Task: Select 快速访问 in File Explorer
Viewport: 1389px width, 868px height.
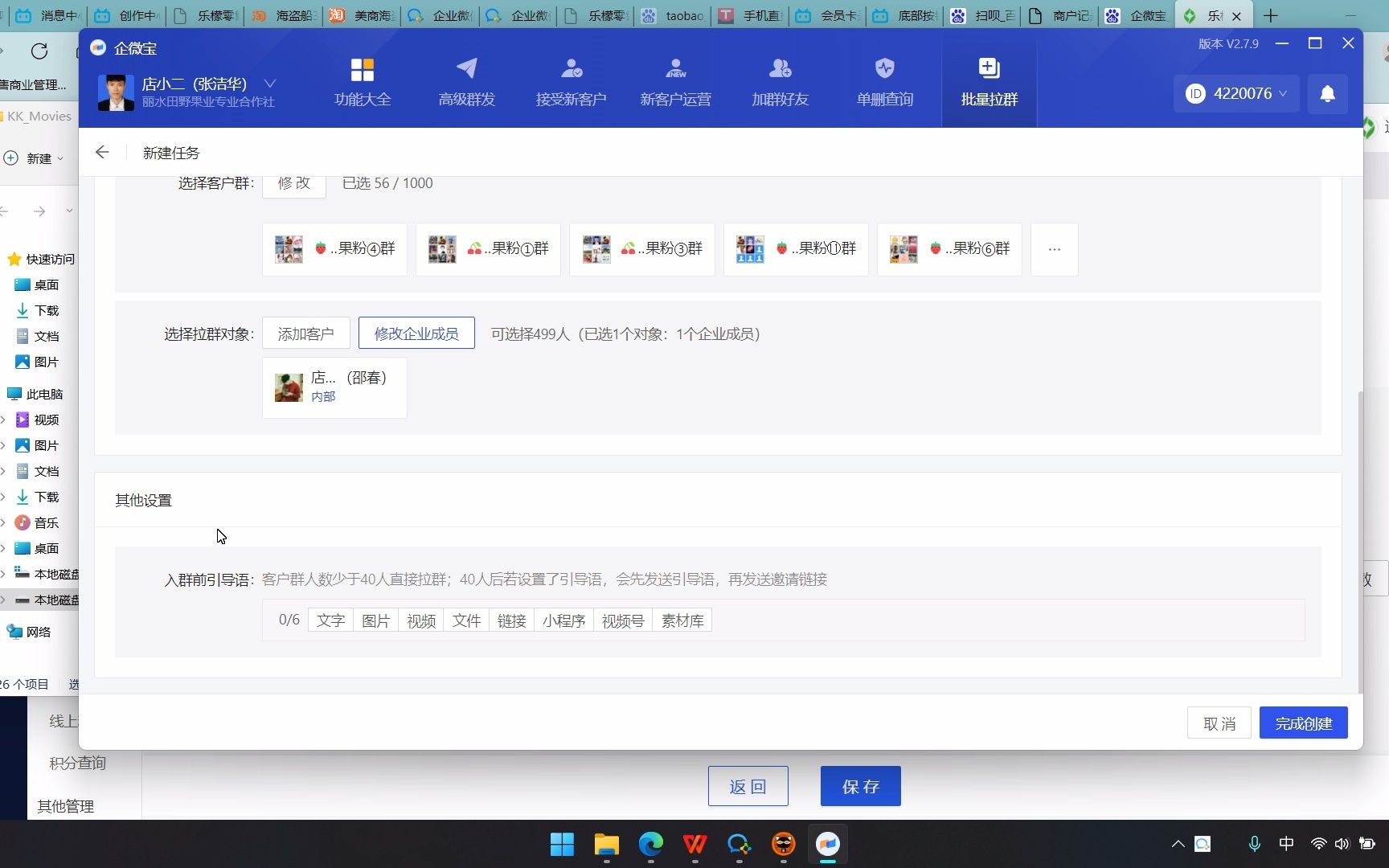Action: (41, 259)
